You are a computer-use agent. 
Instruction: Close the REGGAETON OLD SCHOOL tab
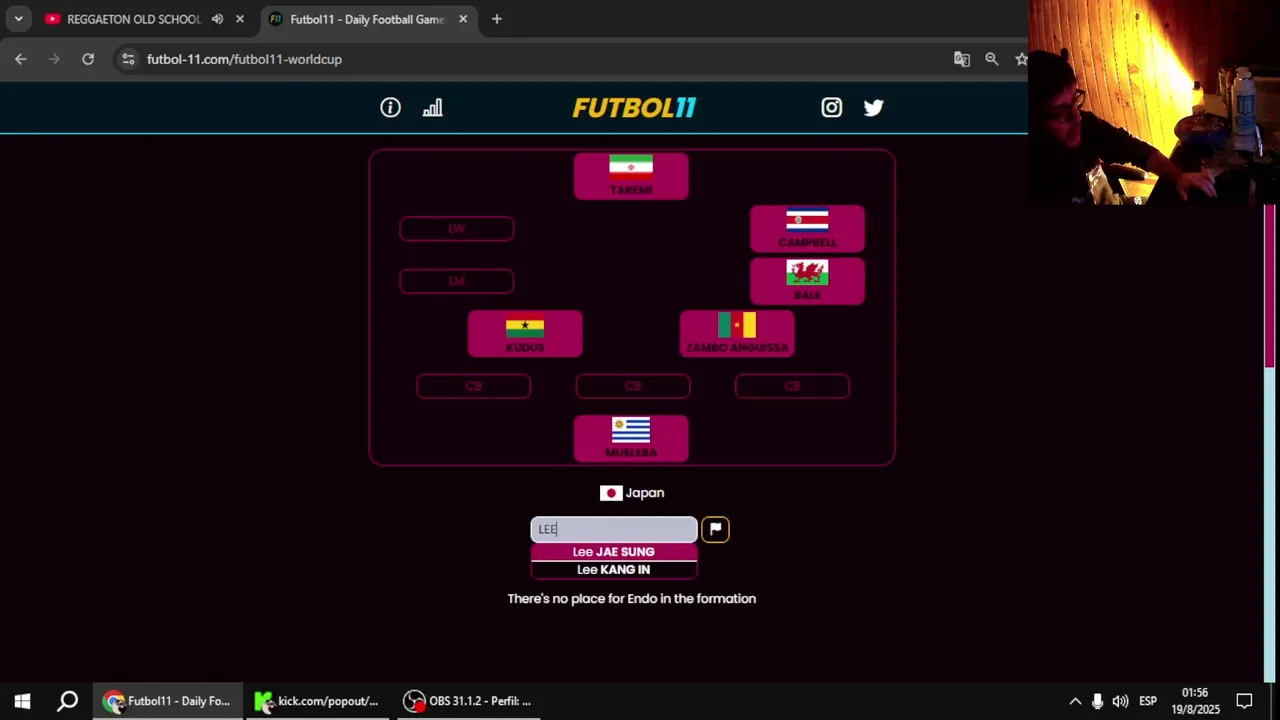pos(239,19)
